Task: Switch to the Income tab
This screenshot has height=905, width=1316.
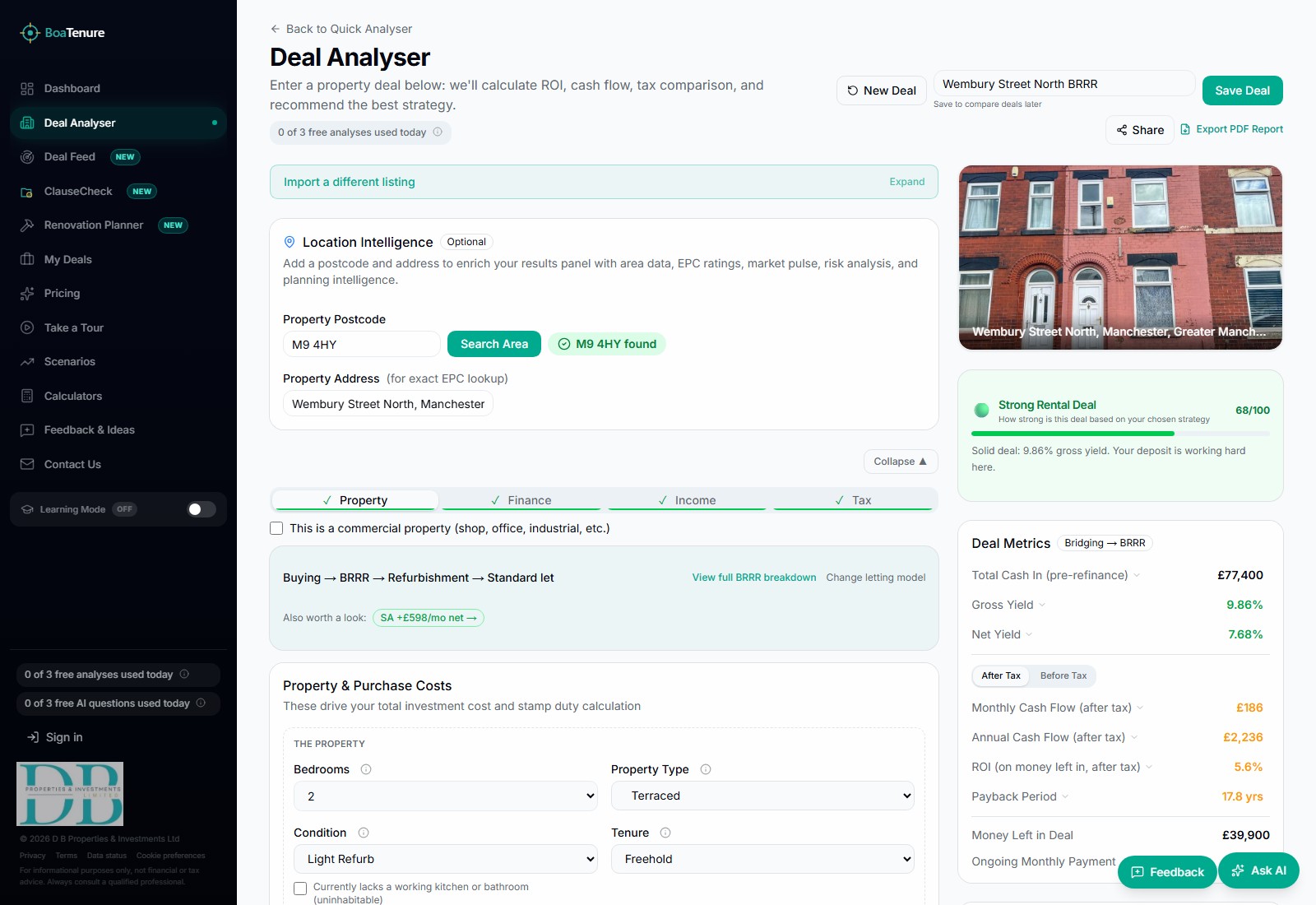Action: coord(687,500)
